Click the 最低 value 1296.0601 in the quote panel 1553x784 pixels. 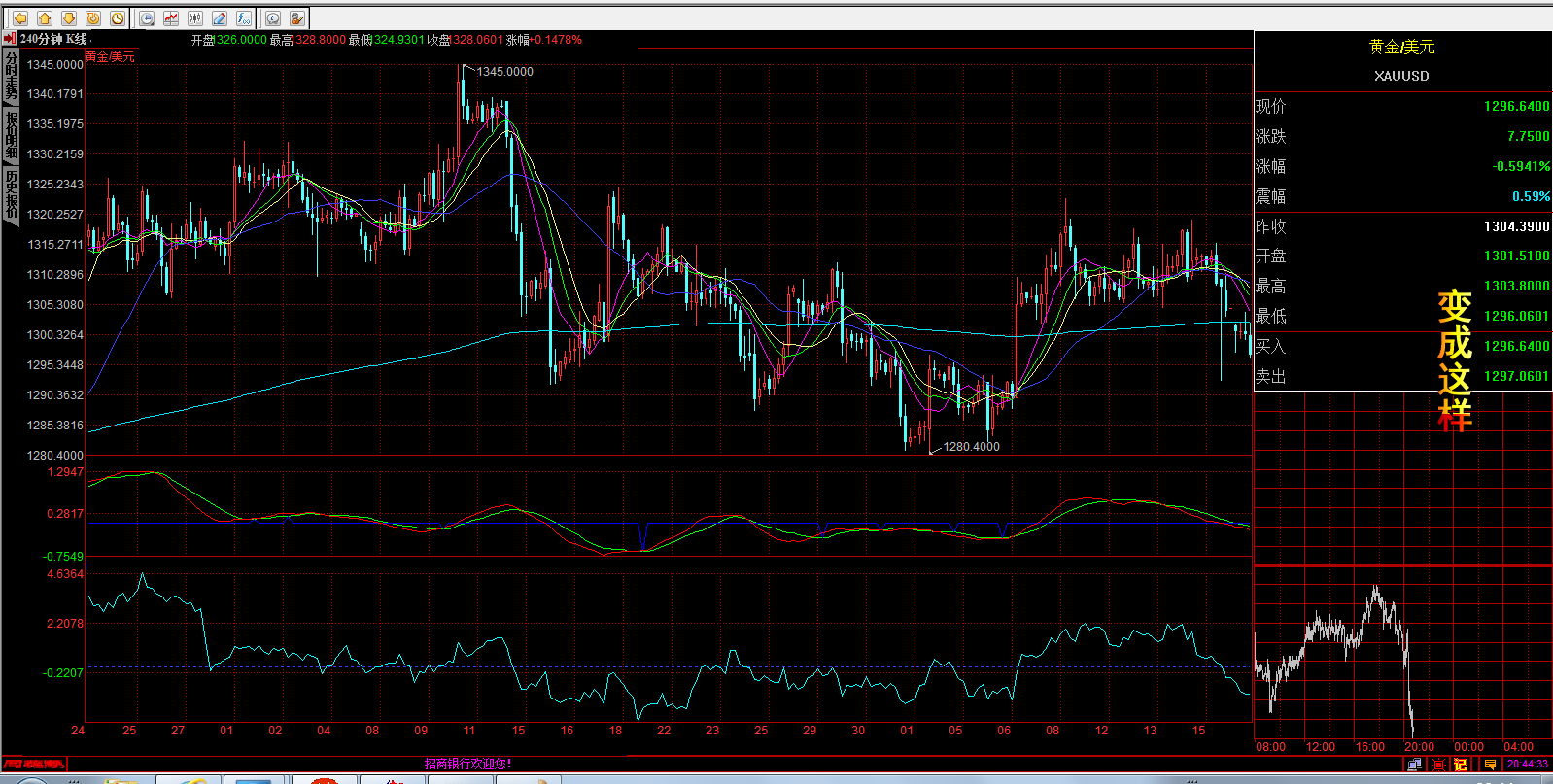(1516, 316)
